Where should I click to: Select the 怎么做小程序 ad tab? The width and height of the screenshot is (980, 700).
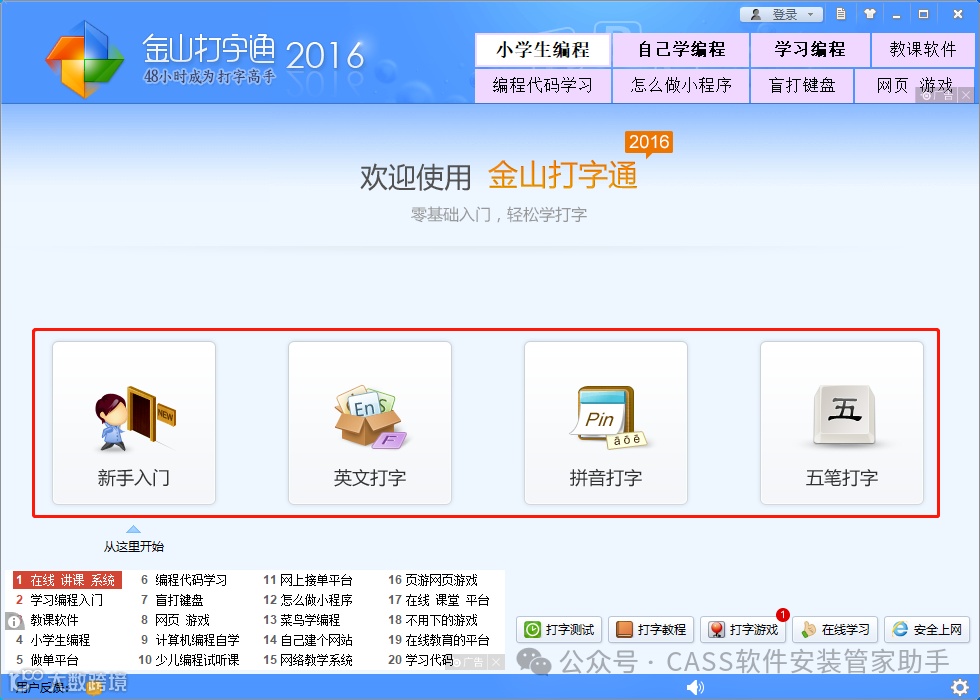[x=681, y=86]
